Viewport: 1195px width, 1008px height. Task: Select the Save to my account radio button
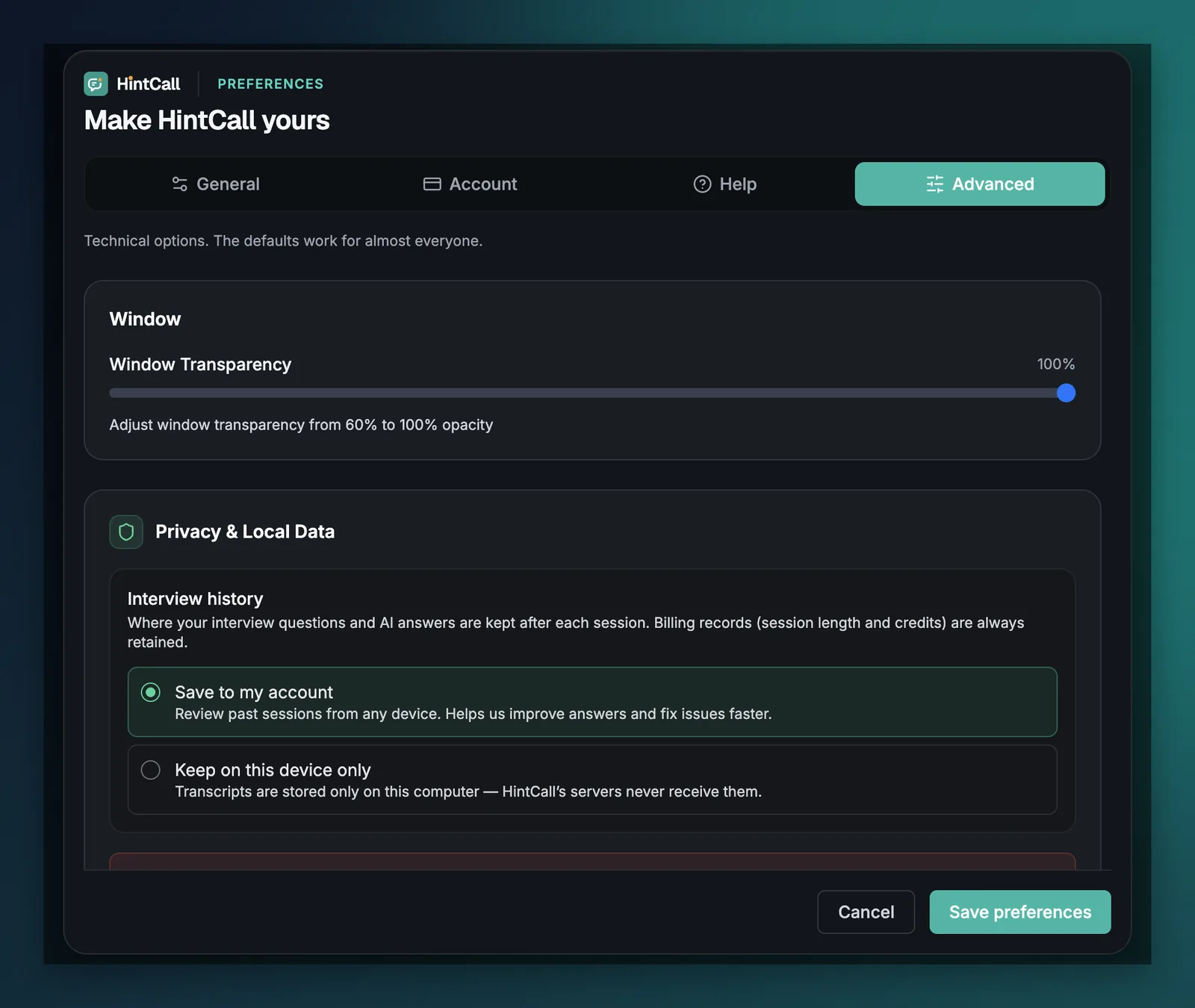click(x=151, y=692)
